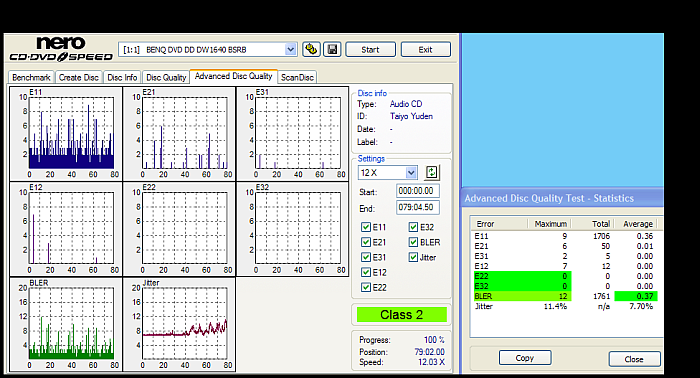700x378 pixels.
Task: Click Copy in the Statistics window
Action: [525, 358]
